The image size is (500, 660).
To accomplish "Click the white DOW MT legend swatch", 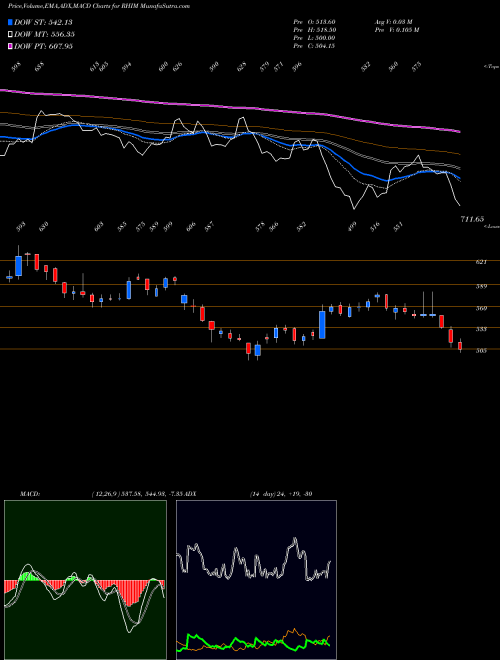I will point(10,34).
